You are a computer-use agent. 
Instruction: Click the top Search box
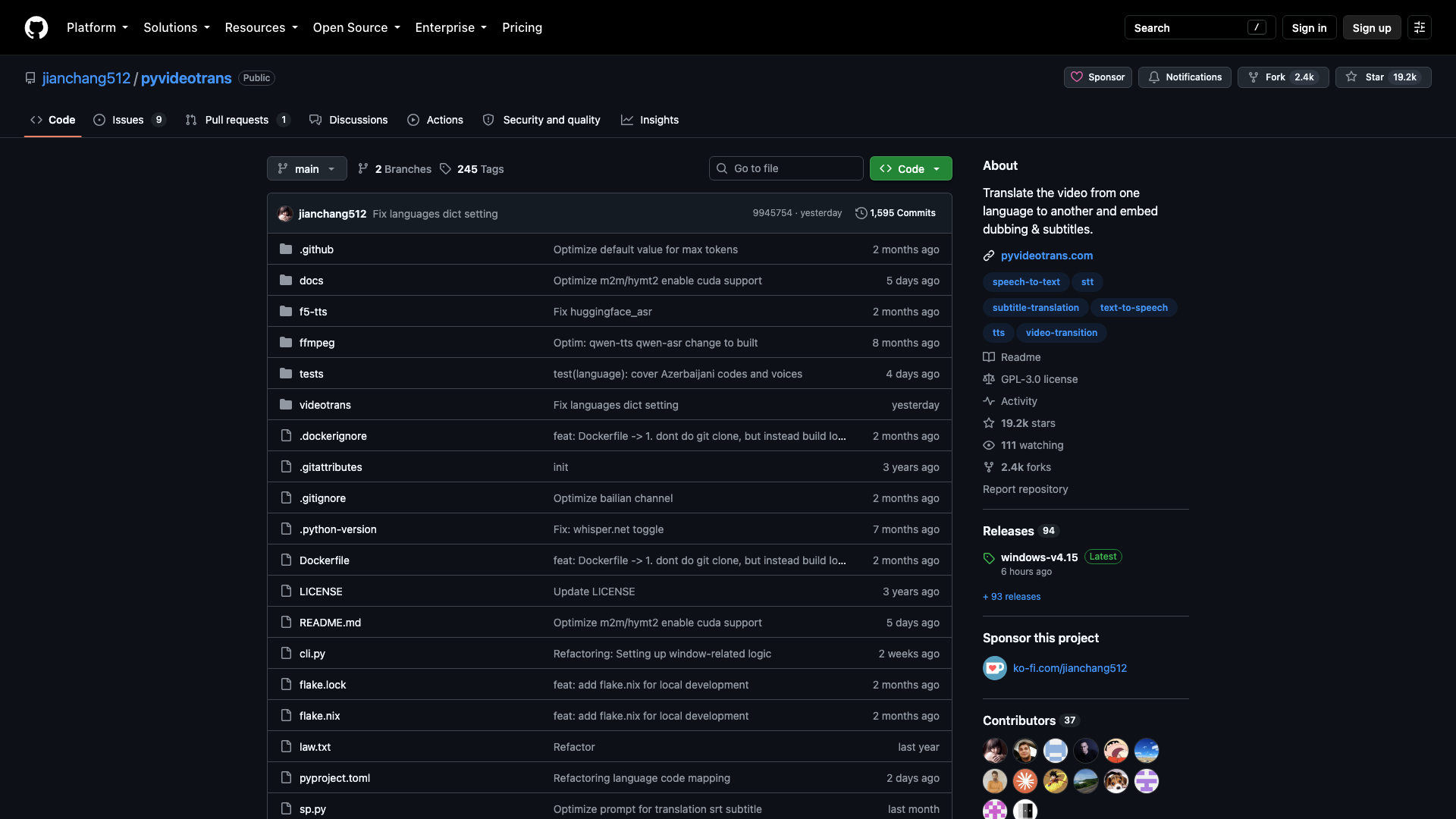pyautogui.click(x=1200, y=27)
